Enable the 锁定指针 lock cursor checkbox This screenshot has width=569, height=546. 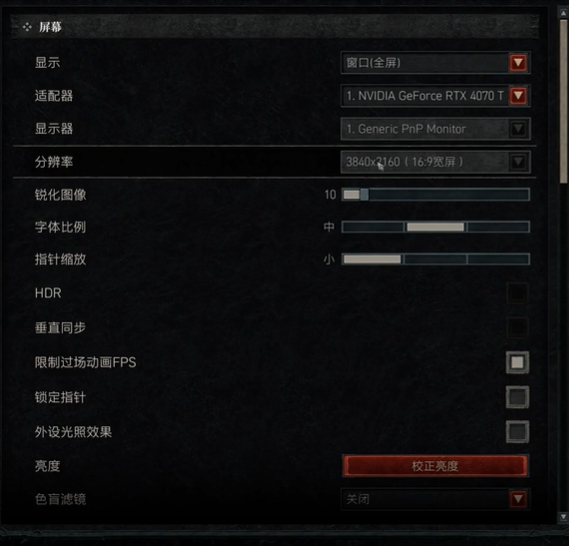[x=517, y=397]
